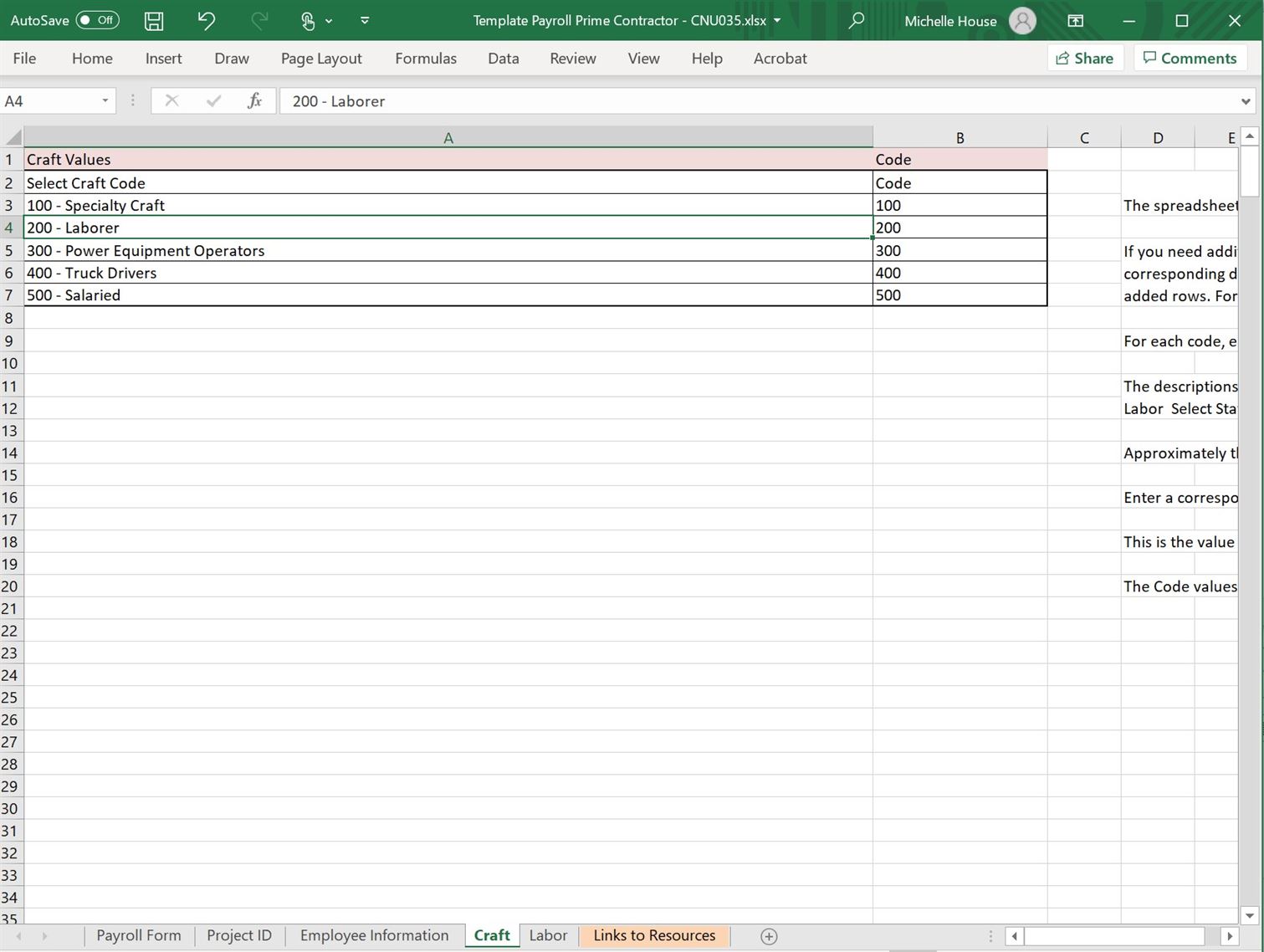Select column C header
Image resolution: width=1264 pixels, height=952 pixels.
(x=1084, y=138)
